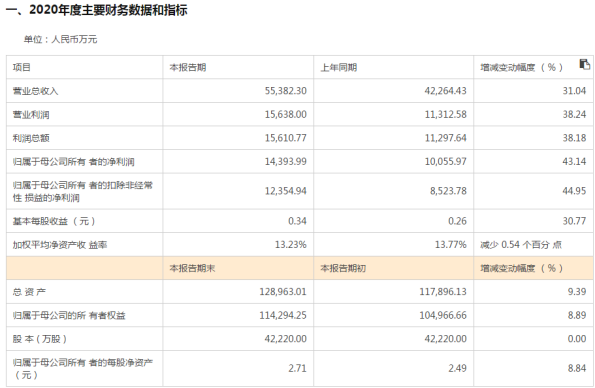Select the '利润总额' row label
The image size is (595, 388).
pyautogui.click(x=31, y=138)
